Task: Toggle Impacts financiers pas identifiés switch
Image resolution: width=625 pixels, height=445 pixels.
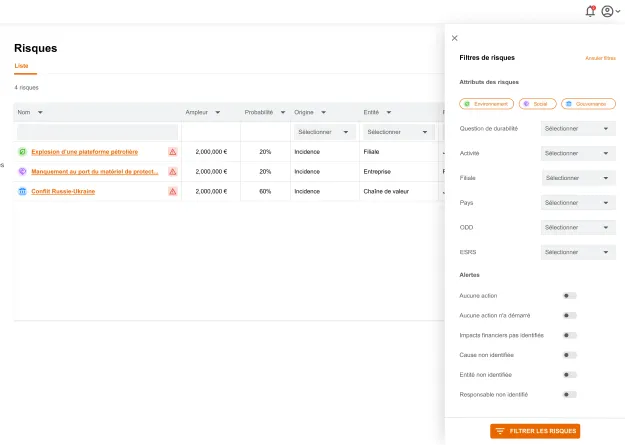Action: point(570,335)
